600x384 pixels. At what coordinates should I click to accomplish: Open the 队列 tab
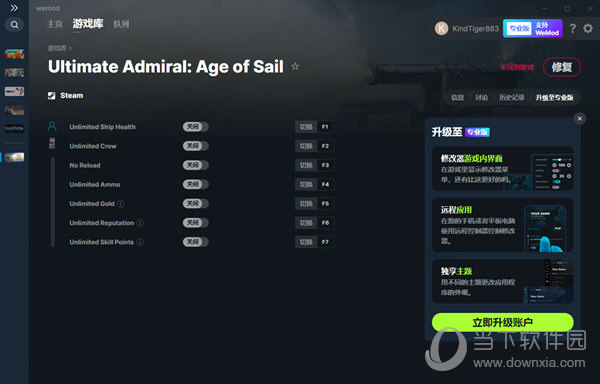[121, 24]
